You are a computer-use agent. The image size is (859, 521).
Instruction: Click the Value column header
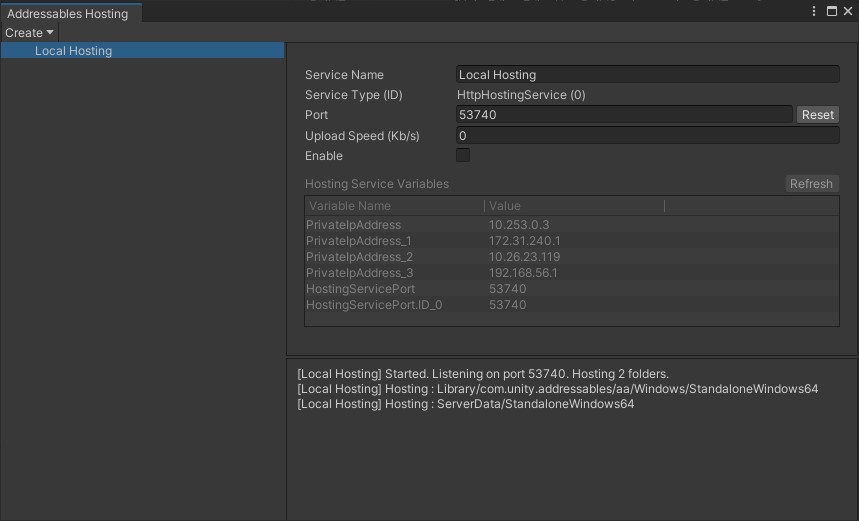coord(574,206)
